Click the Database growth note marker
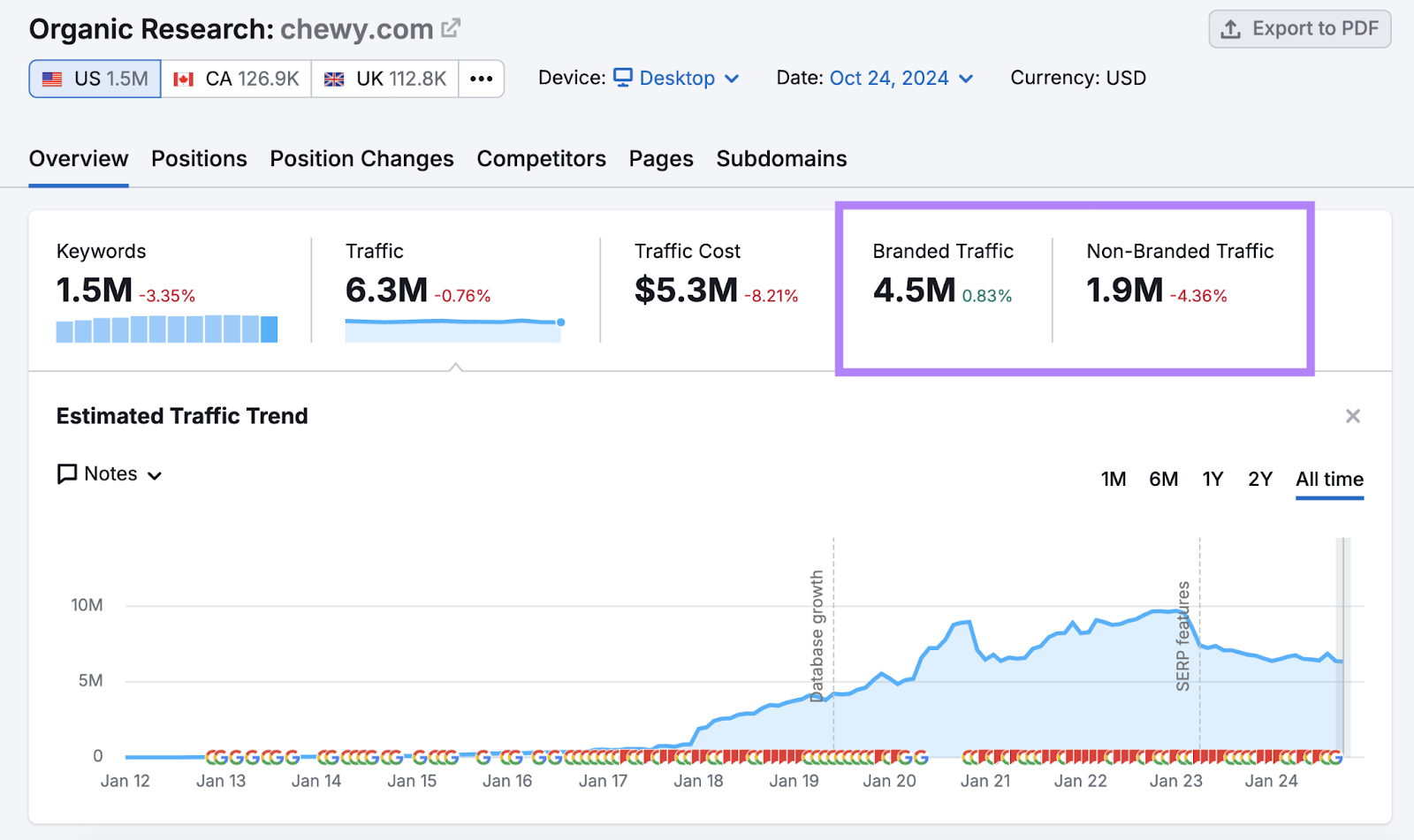The width and height of the screenshot is (1414, 840). [x=817, y=636]
